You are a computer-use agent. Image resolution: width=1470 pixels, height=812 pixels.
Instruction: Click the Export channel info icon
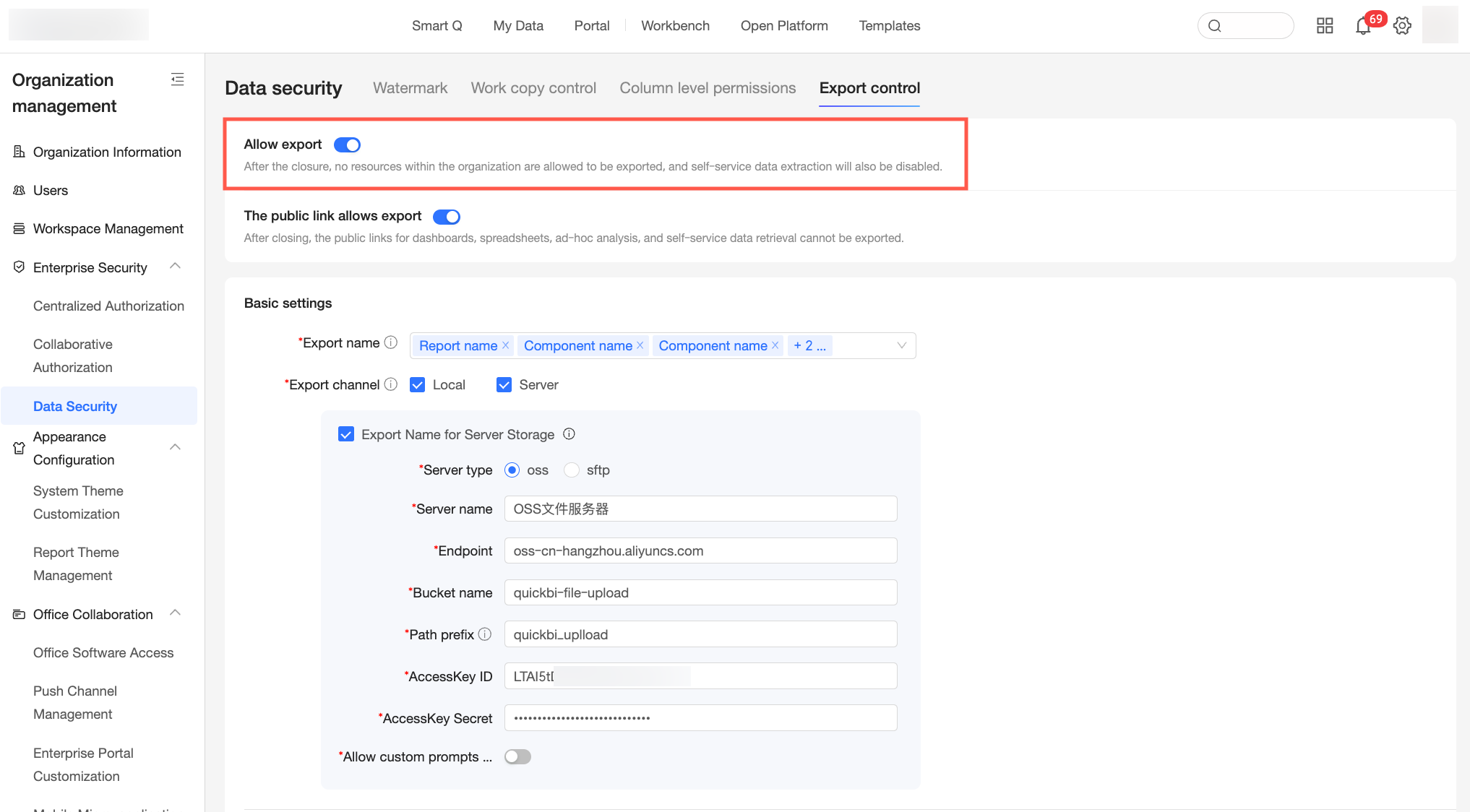tap(391, 384)
